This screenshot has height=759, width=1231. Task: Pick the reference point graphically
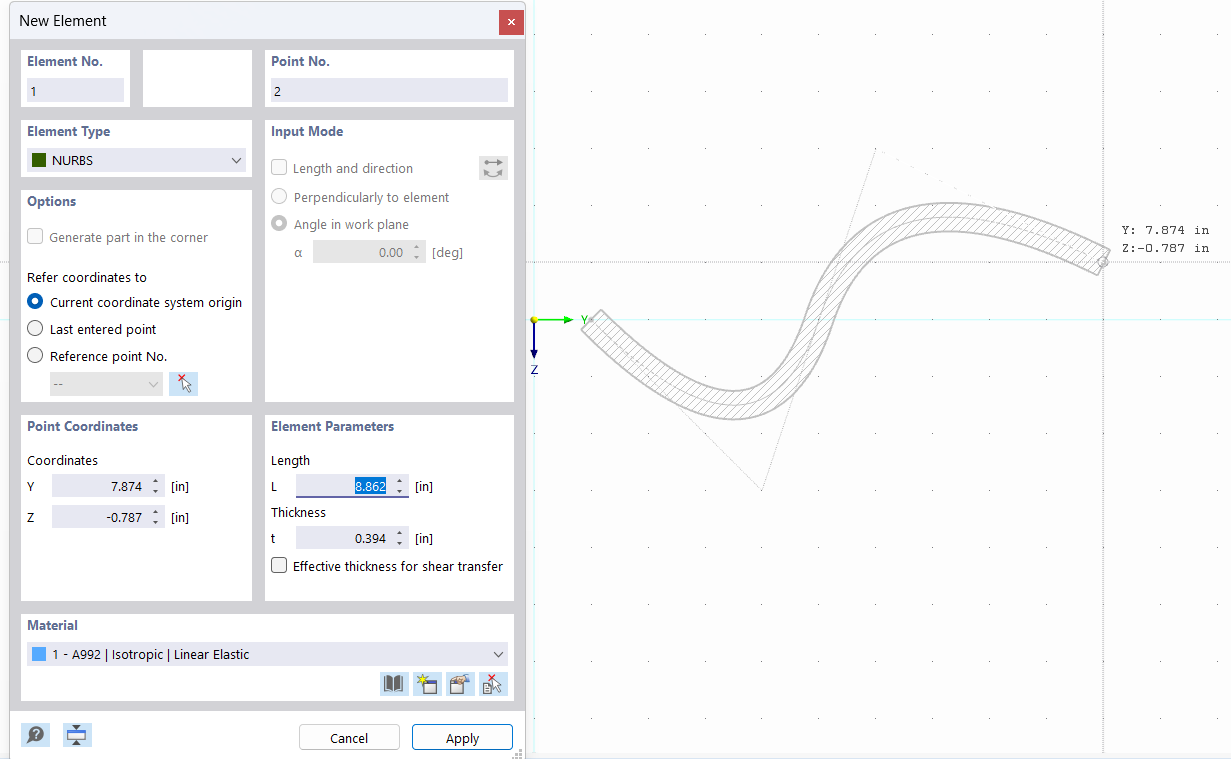point(183,383)
